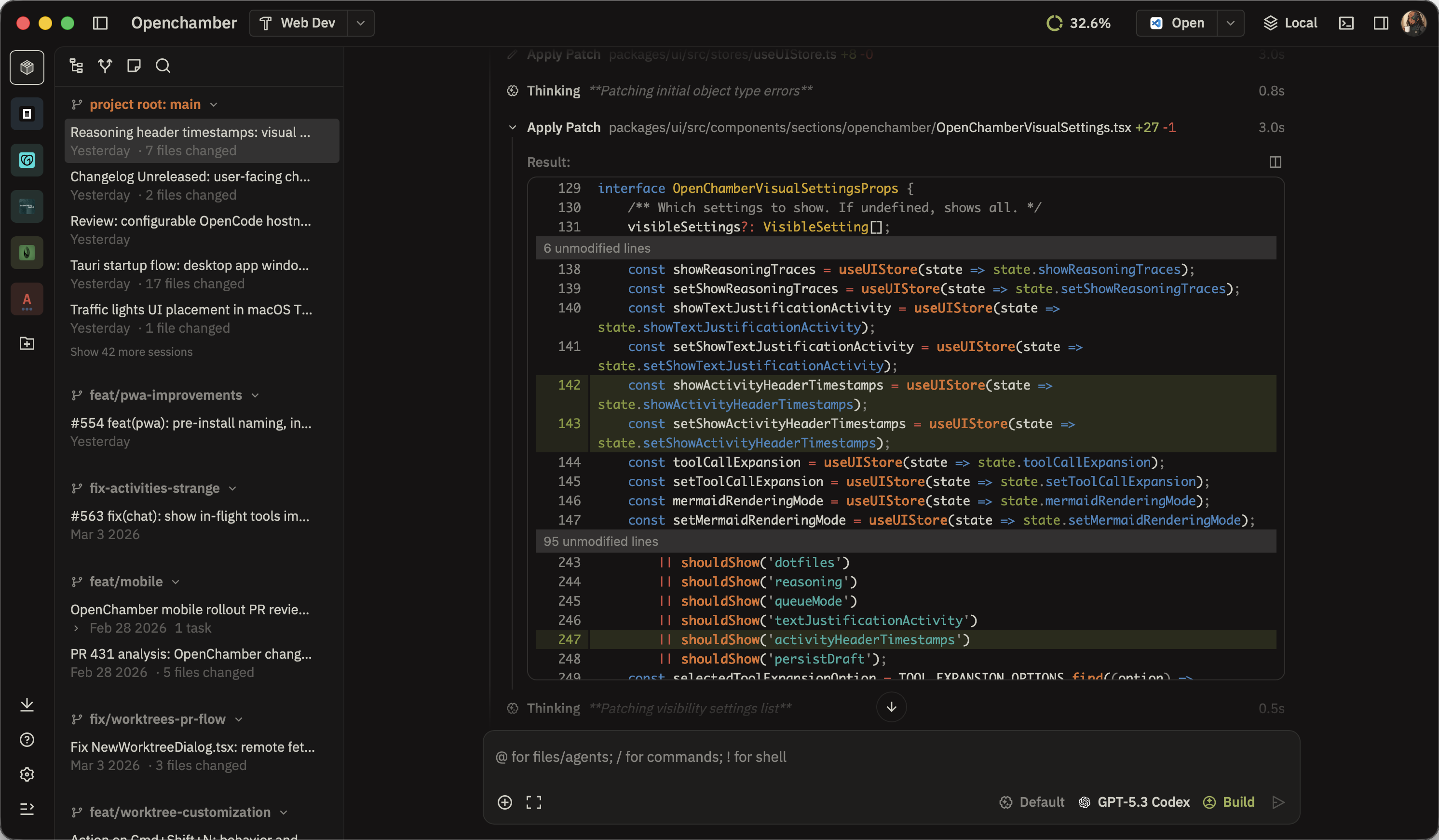Collapse the fix/worktrees-pr-flow branch group

pos(156,719)
